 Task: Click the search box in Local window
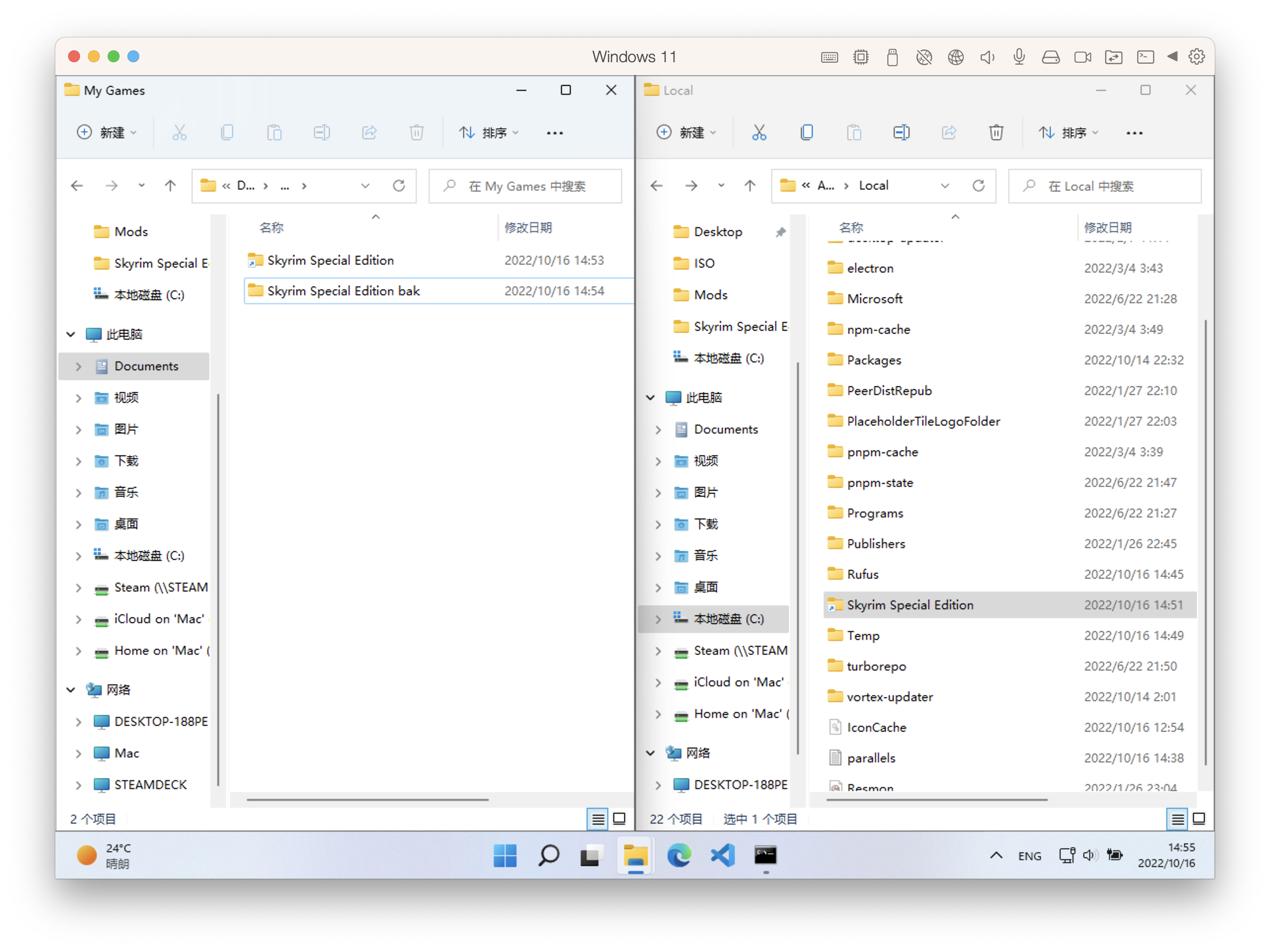coord(1104,186)
